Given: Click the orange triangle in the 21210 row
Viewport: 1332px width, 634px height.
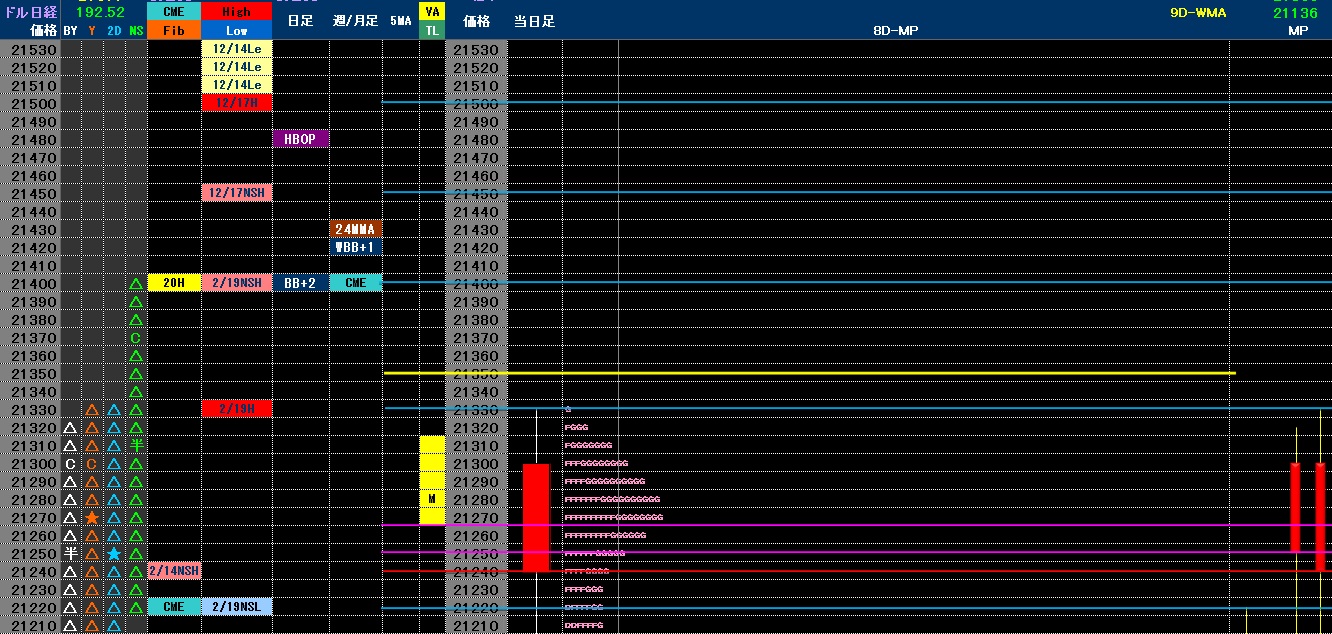Looking at the screenshot, I should coord(92,625).
